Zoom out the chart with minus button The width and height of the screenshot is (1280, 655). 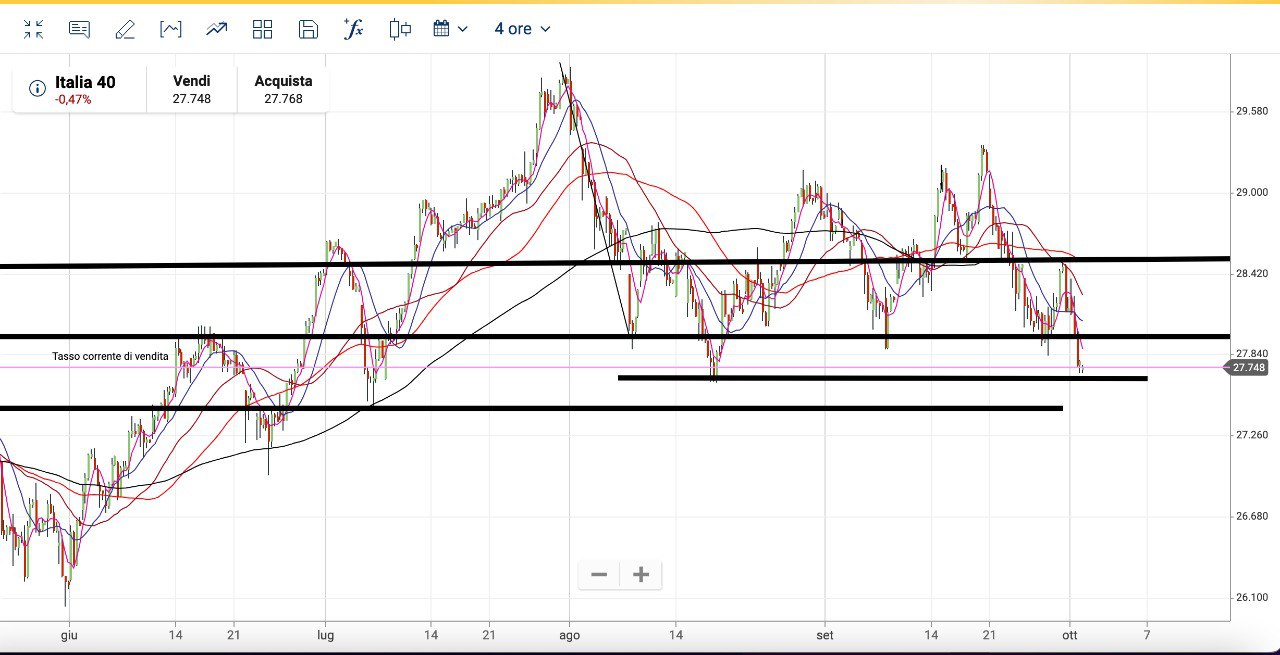[599, 575]
